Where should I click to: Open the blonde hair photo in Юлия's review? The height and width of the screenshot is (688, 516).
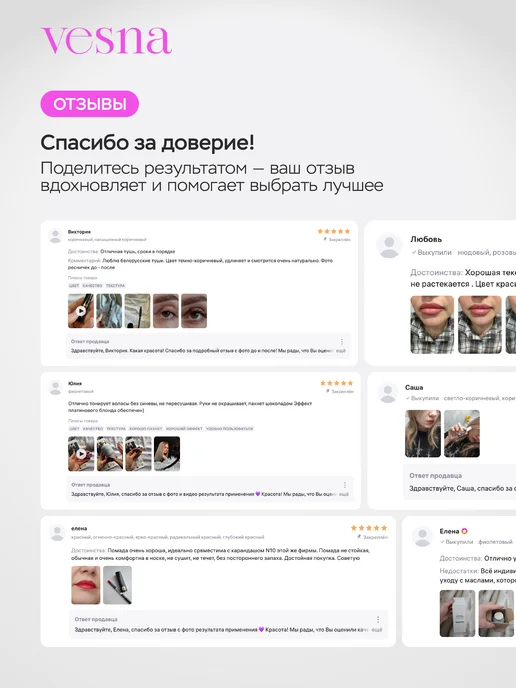click(x=167, y=454)
